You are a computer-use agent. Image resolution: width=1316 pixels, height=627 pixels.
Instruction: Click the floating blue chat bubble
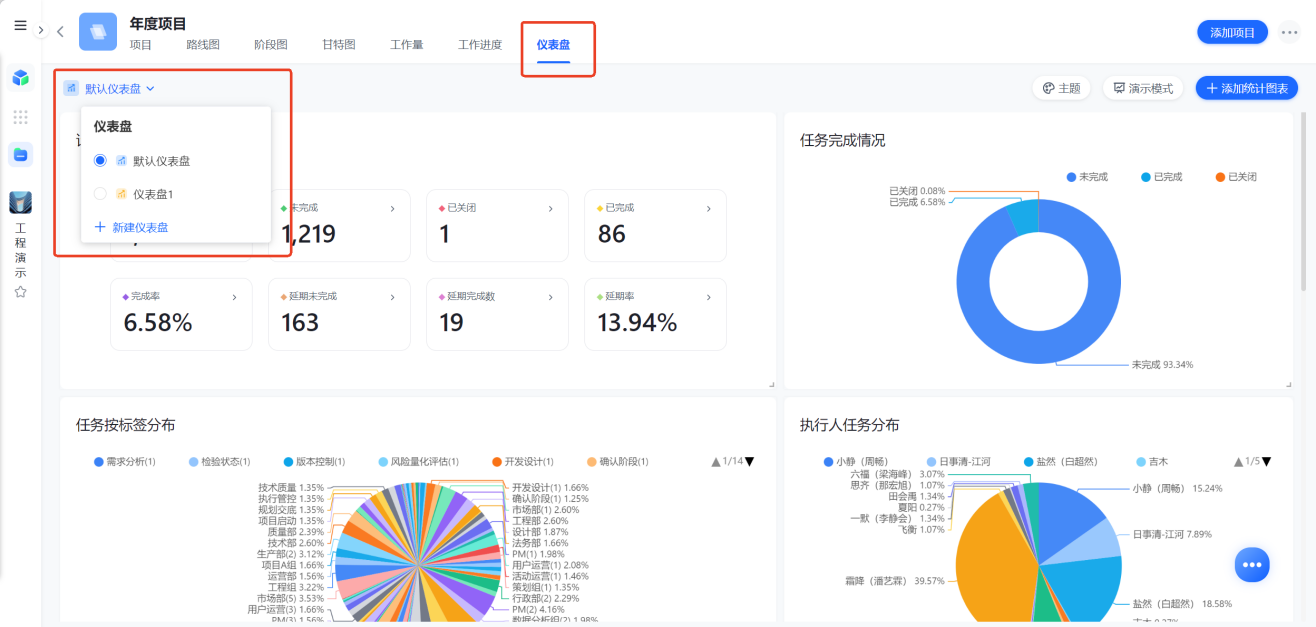tap(1251, 565)
